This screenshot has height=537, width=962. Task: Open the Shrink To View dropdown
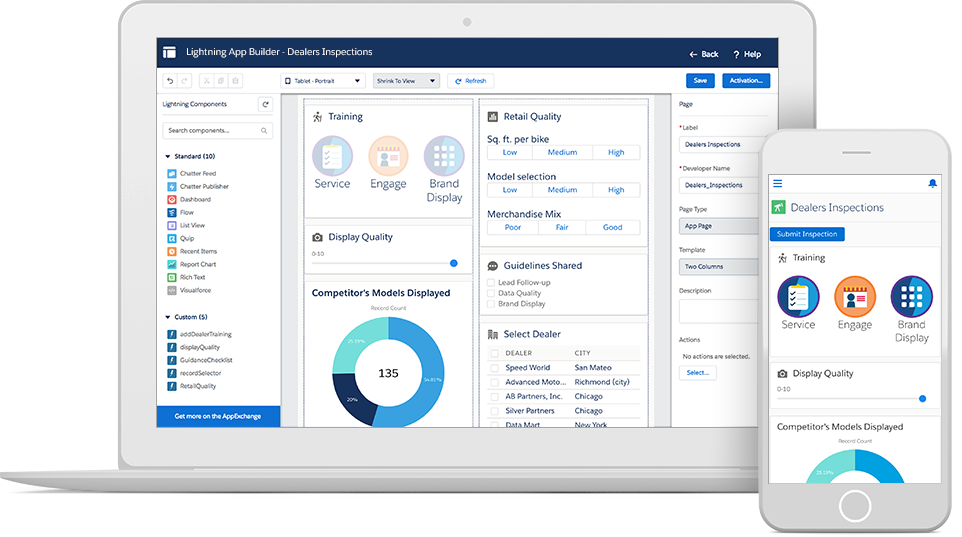click(x=406, y=81)
